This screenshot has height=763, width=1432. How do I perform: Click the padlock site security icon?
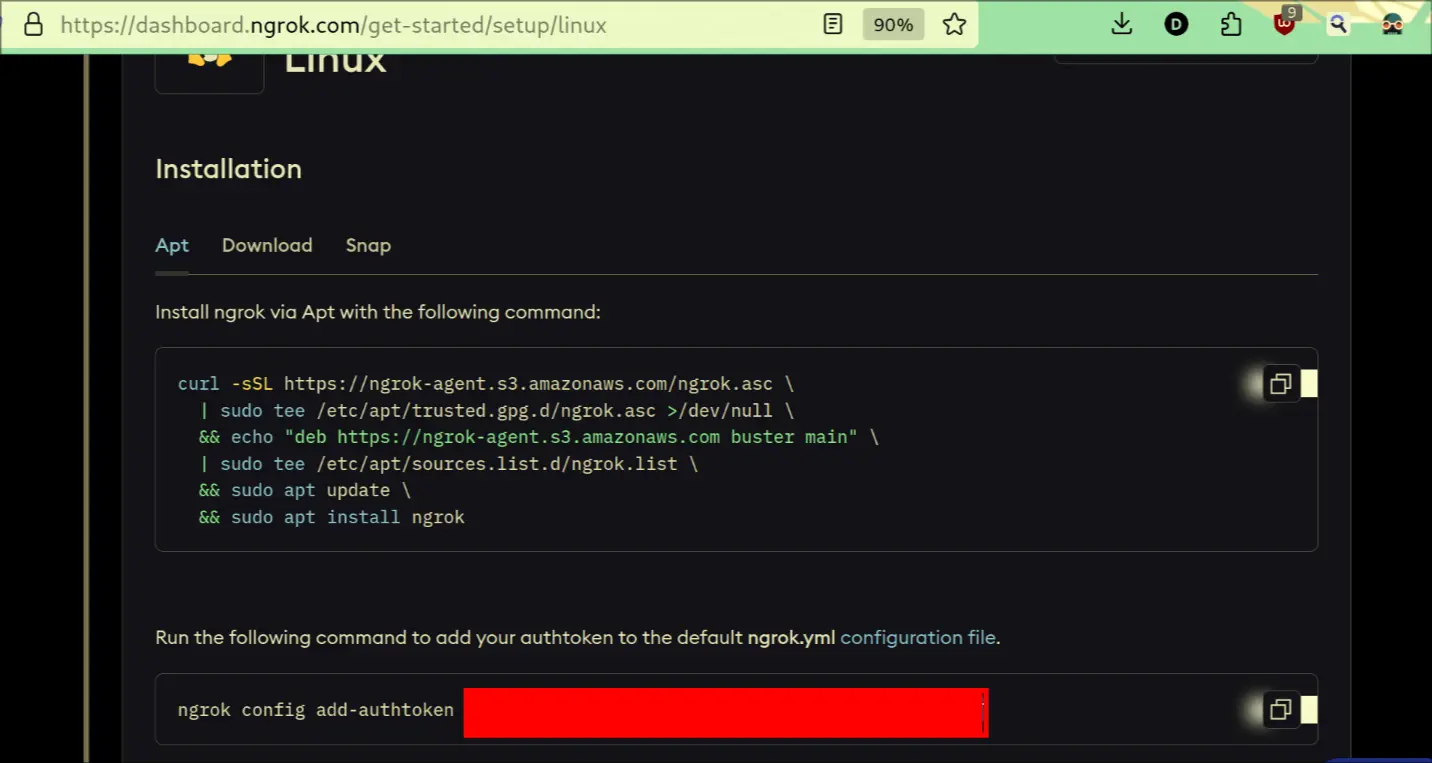34,25
